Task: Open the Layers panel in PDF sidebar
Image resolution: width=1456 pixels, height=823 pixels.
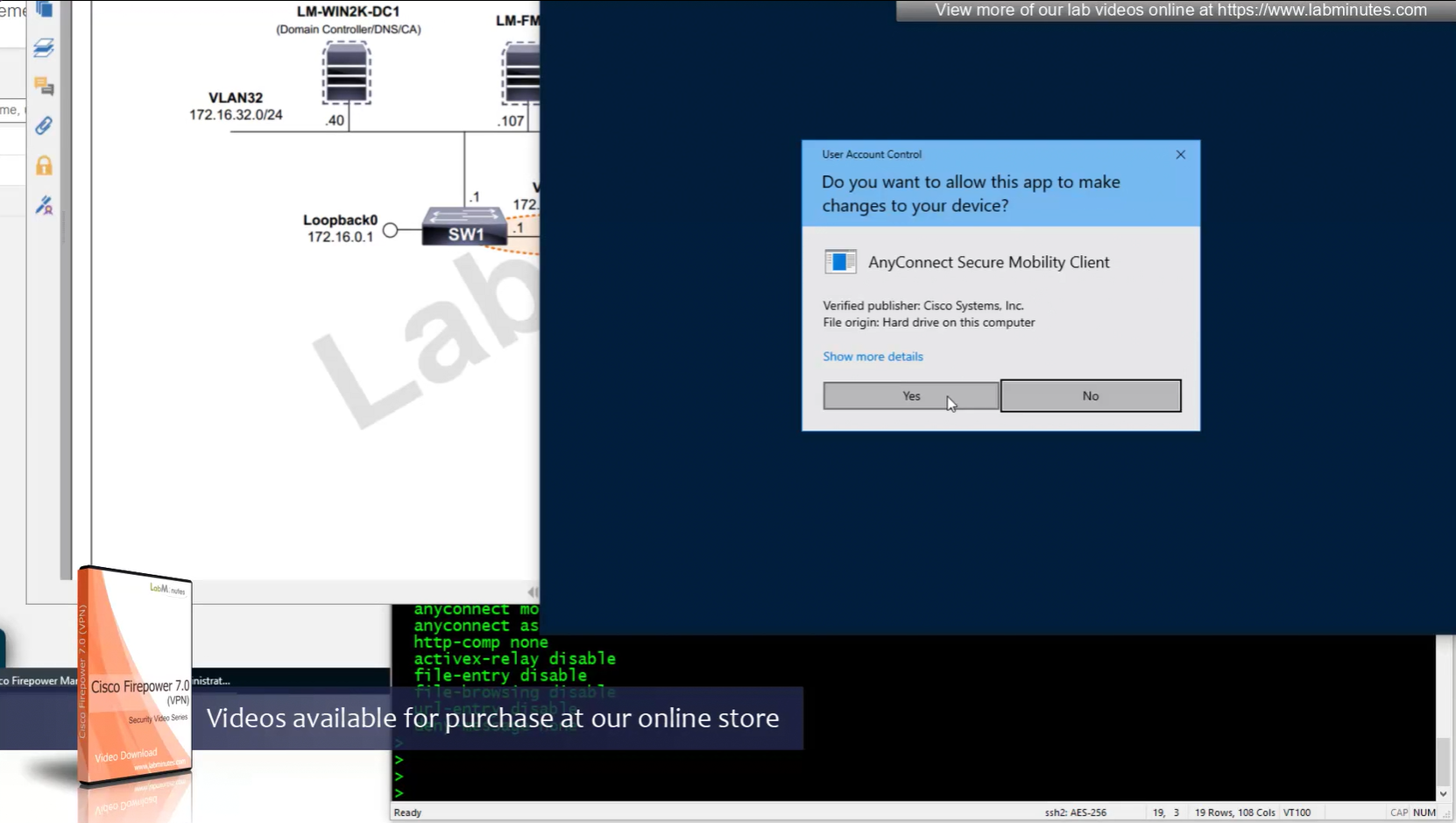Action: point(44,48)
